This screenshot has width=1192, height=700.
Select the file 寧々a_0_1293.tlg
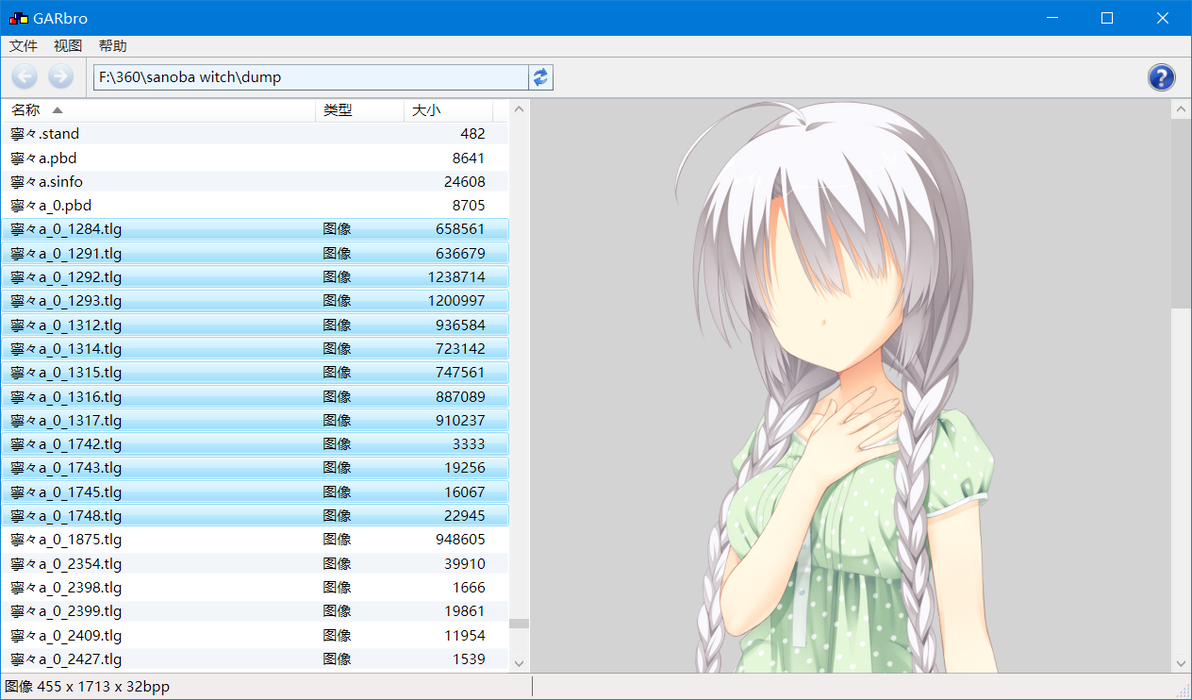[x=255, y=301]
